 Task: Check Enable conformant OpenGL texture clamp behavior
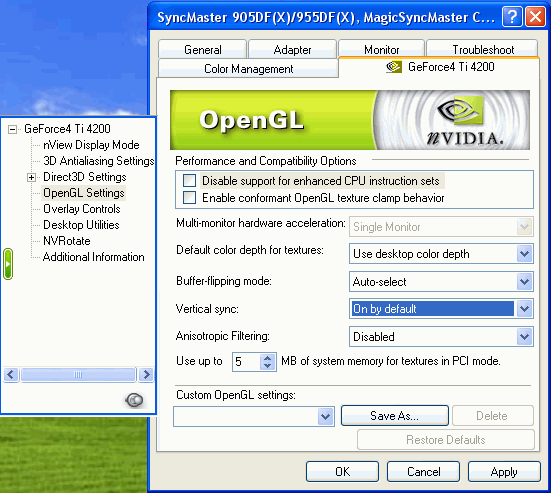pos(189,197)
